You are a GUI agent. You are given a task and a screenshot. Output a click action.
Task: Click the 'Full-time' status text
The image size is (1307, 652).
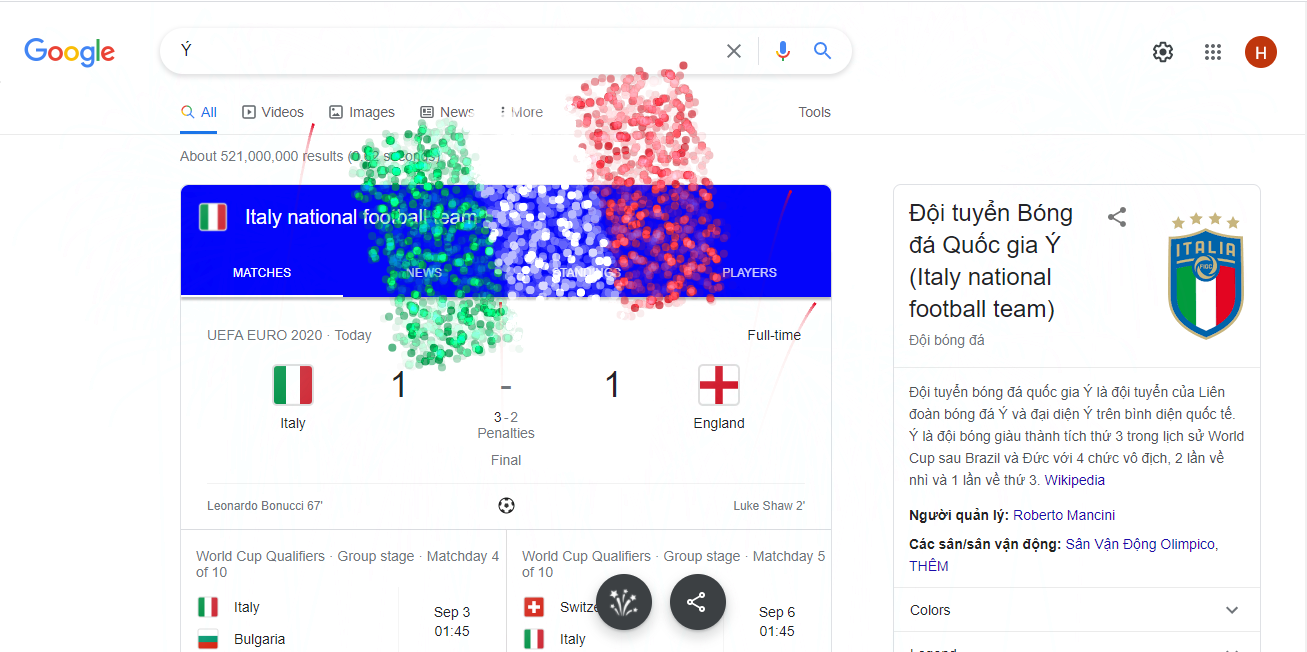point(774,335)
